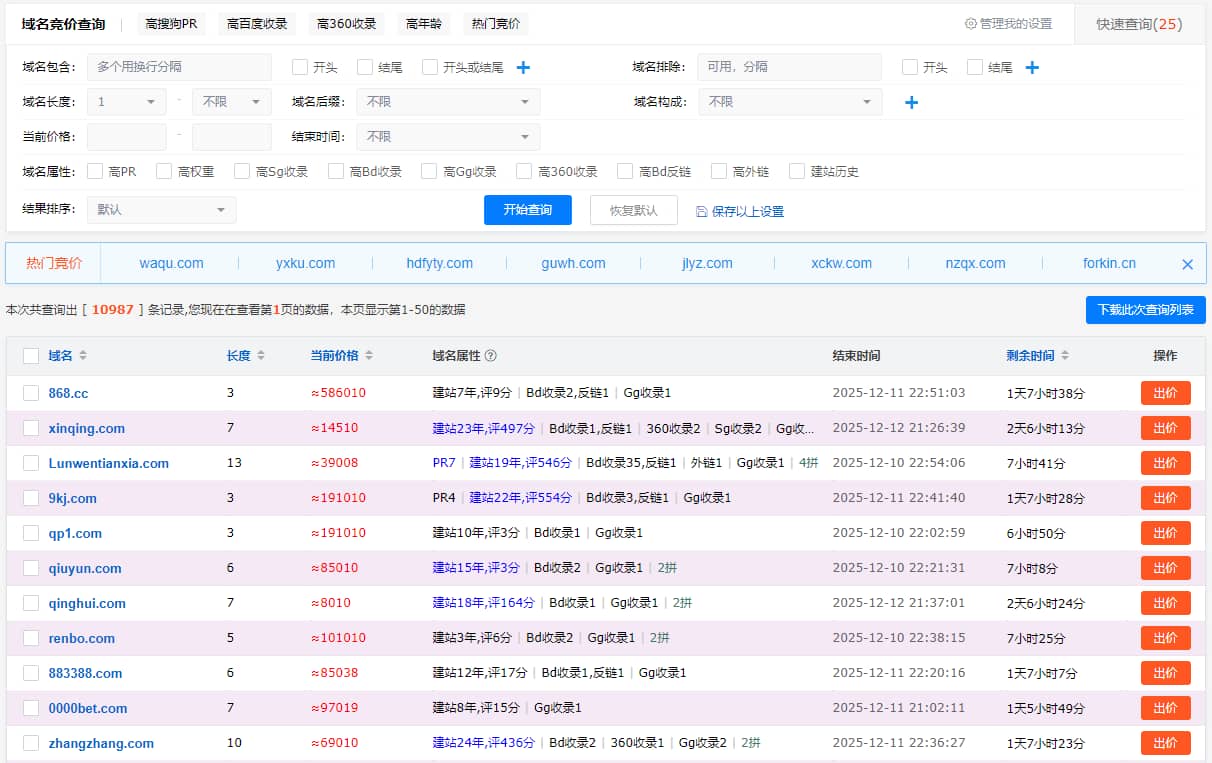Click the blue plus beside 开头或结尾
The width and height of the screenshot is (1212, 763).
pyautogui.click(x=523, y=67)
